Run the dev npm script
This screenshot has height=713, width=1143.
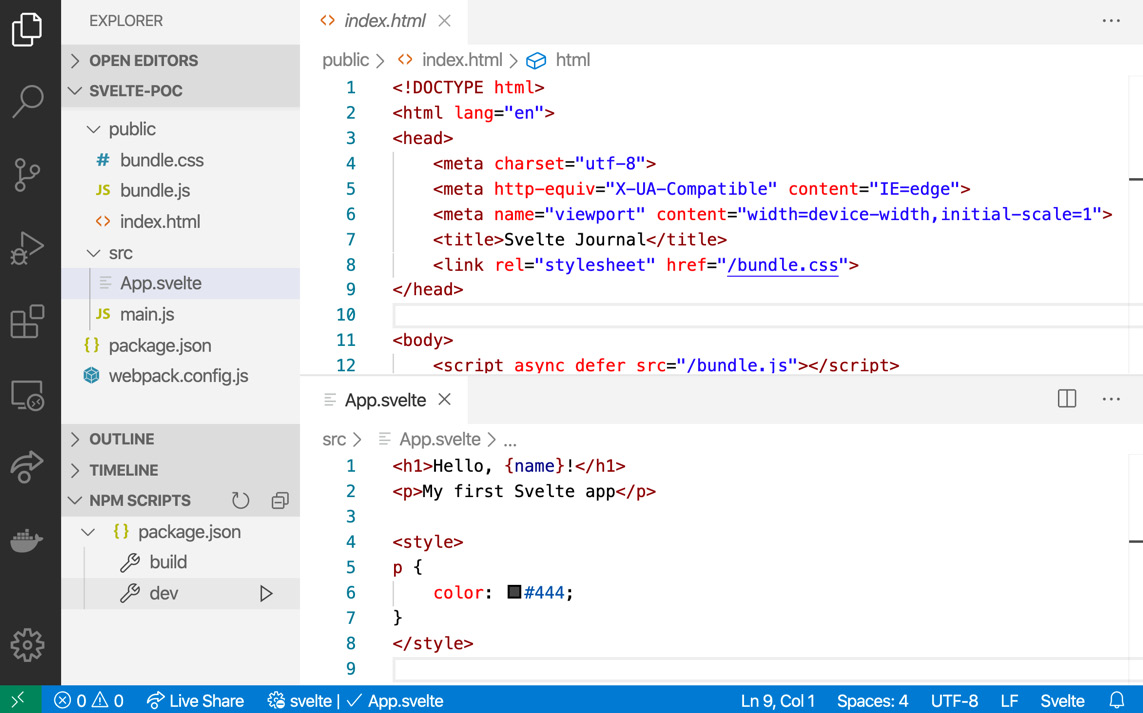266,593
